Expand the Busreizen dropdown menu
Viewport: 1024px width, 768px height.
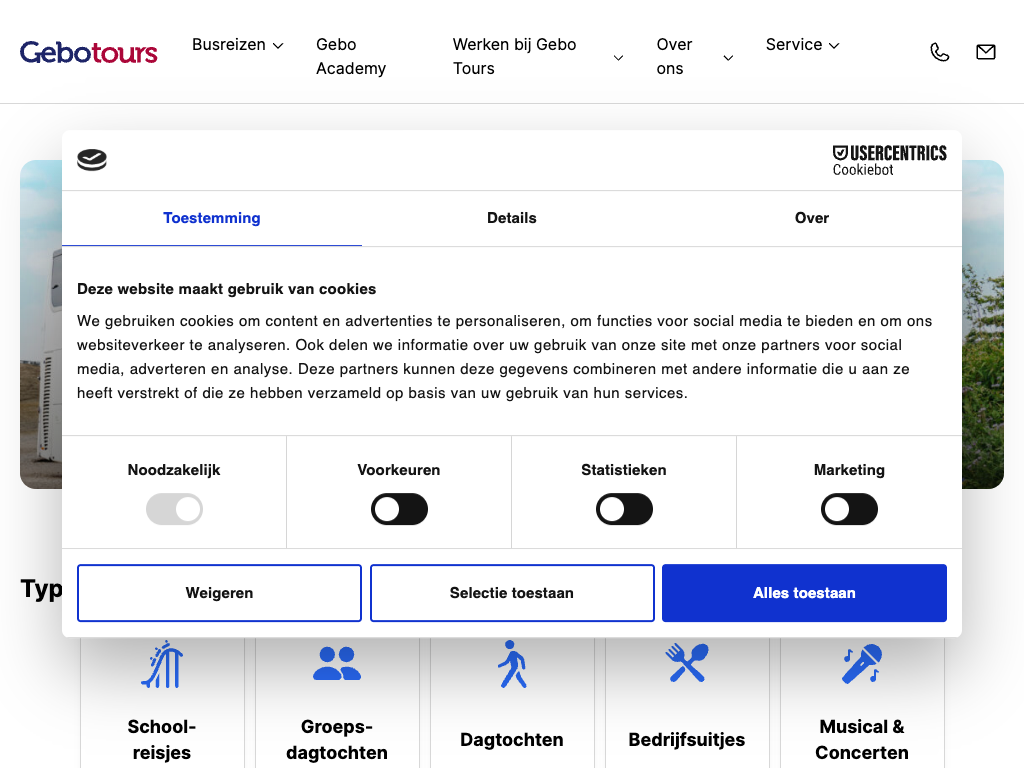[x=238, y=45]
